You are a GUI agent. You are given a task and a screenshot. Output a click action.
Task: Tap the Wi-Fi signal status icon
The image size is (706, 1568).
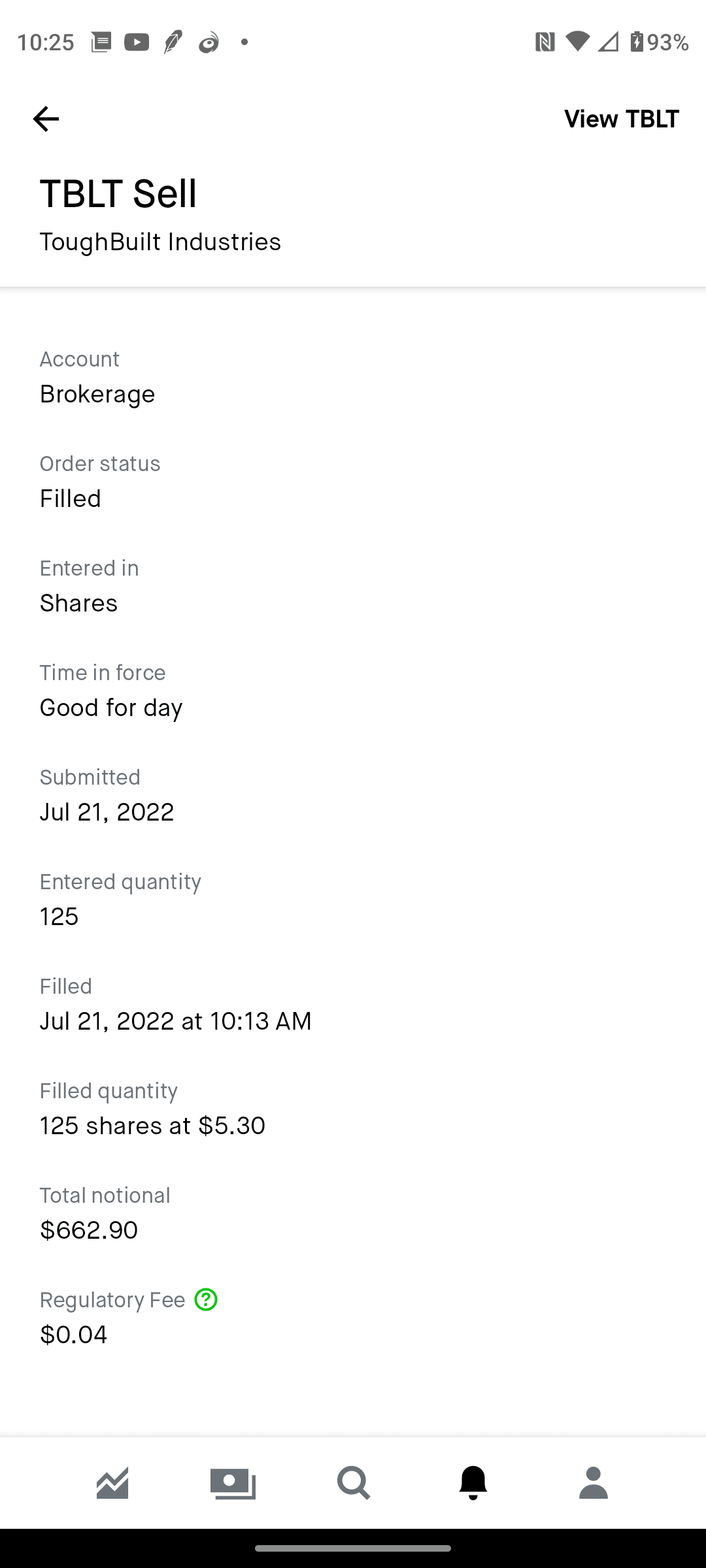tap(577, 41)
